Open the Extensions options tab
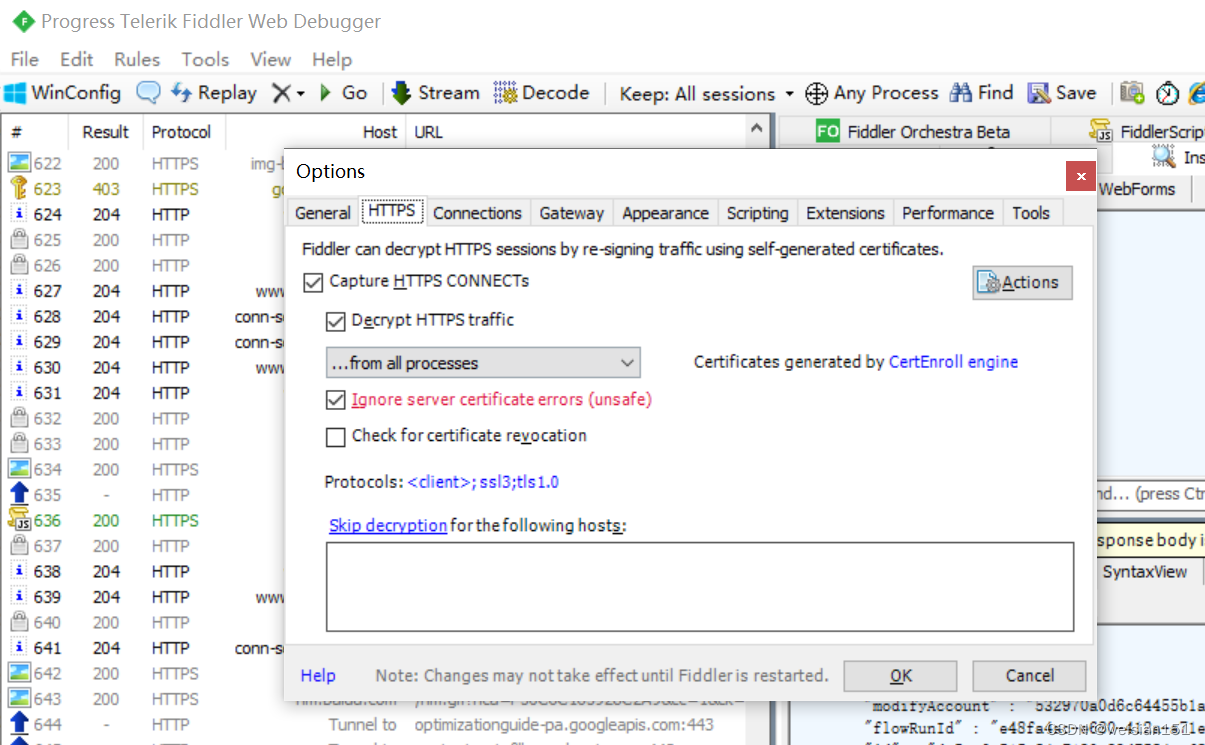 tap(845, 213)
